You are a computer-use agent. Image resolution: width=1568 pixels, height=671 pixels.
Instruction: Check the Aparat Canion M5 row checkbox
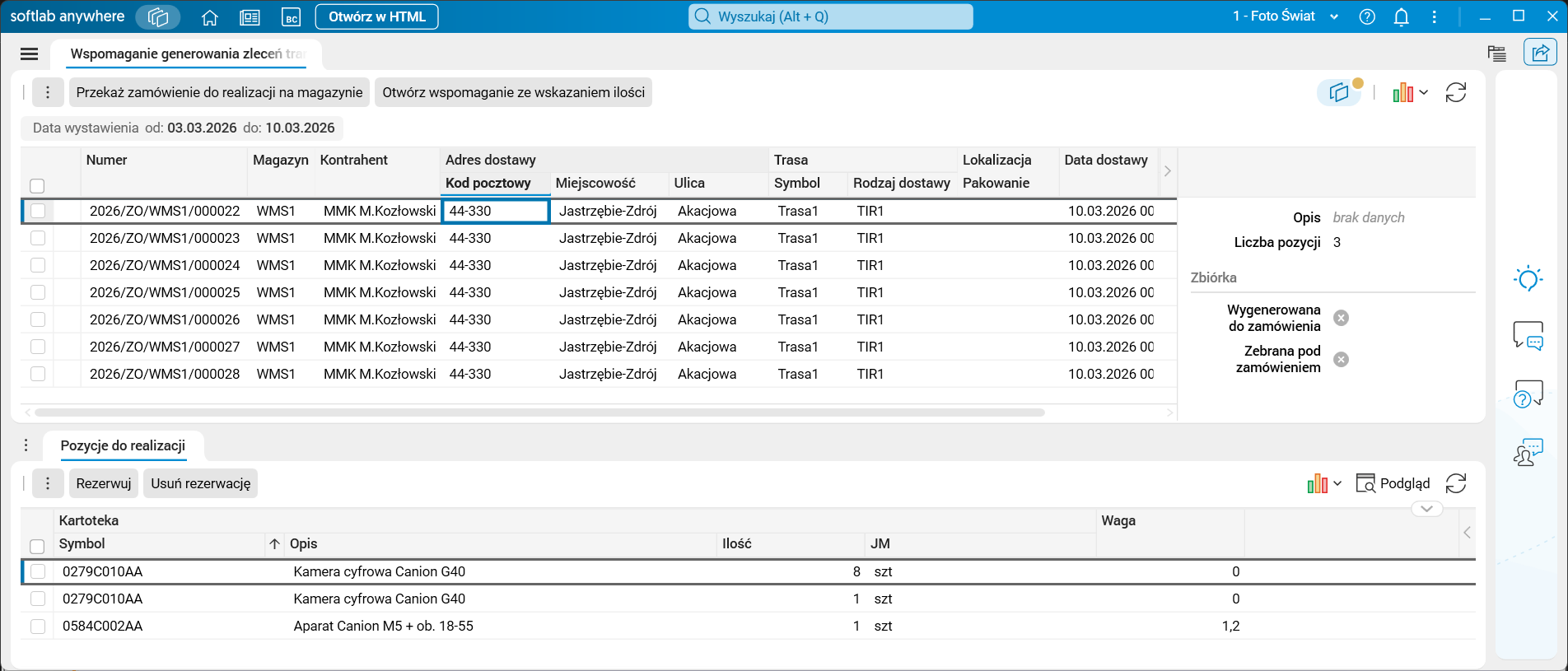point(38,626)
